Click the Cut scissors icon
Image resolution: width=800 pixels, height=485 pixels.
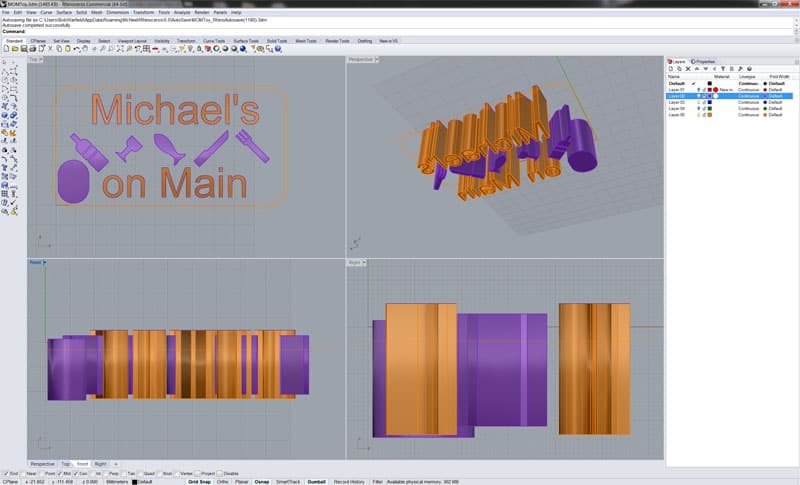point(50,48)
